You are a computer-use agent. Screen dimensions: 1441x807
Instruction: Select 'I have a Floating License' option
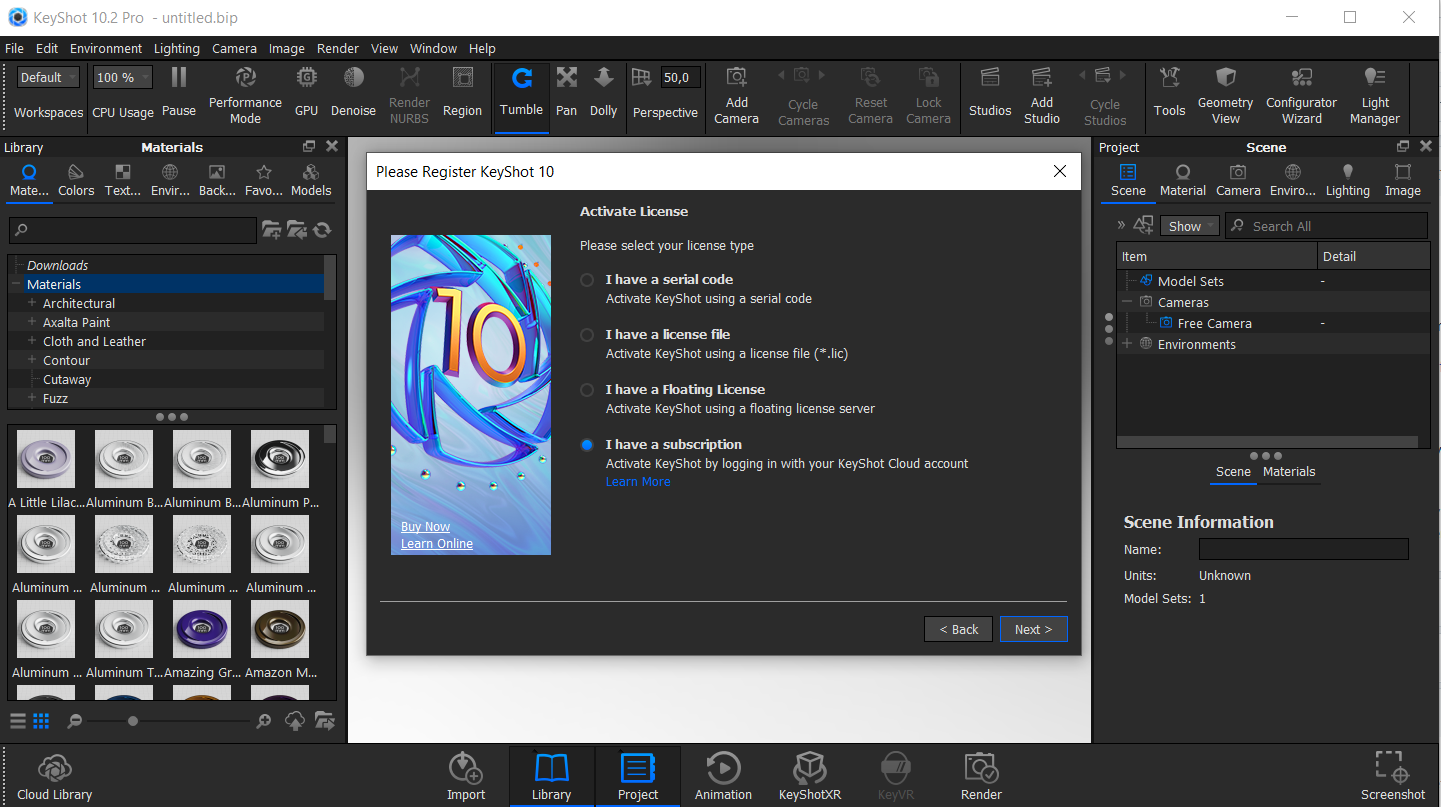click(x=587, y=390)
